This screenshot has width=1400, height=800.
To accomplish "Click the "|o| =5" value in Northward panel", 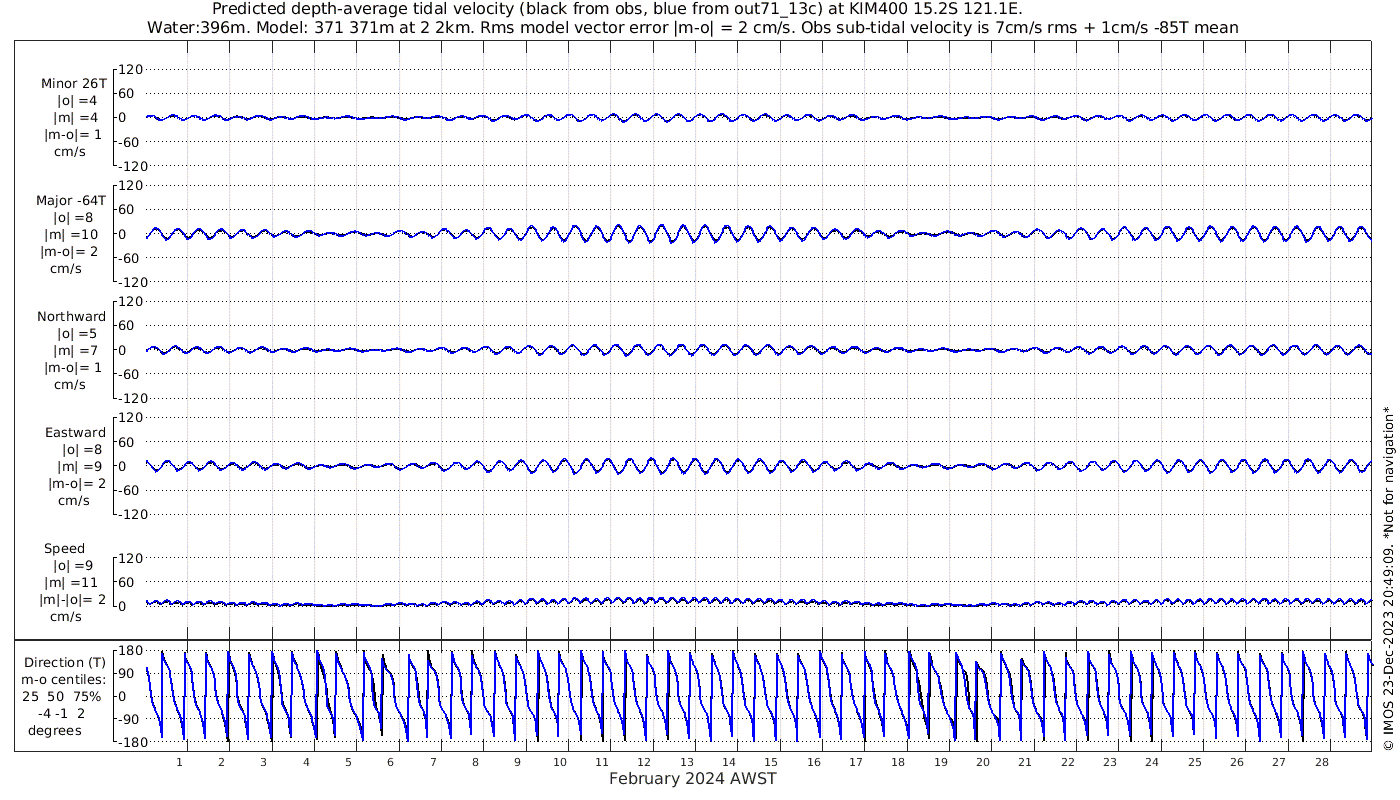I will coord(76,334).
